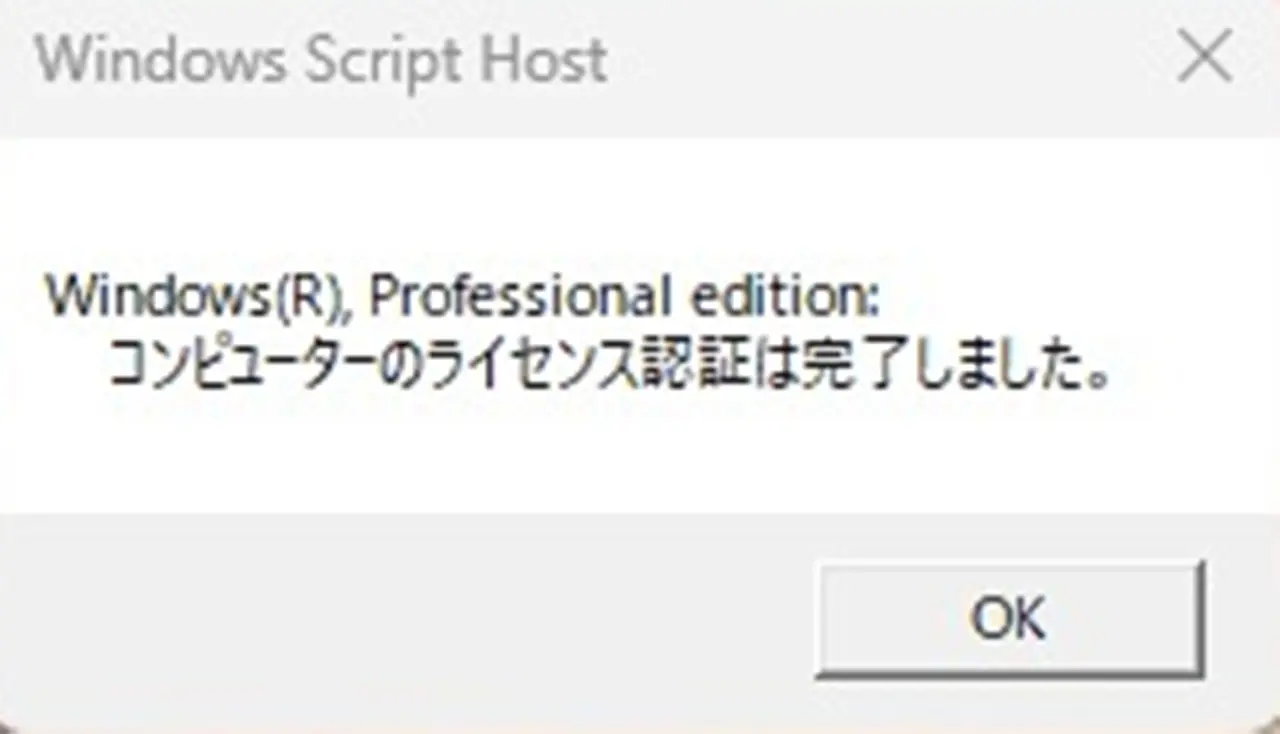Click the first word "Windows" in the title bar
1280x734 pixels.
(x=160, y=61)
